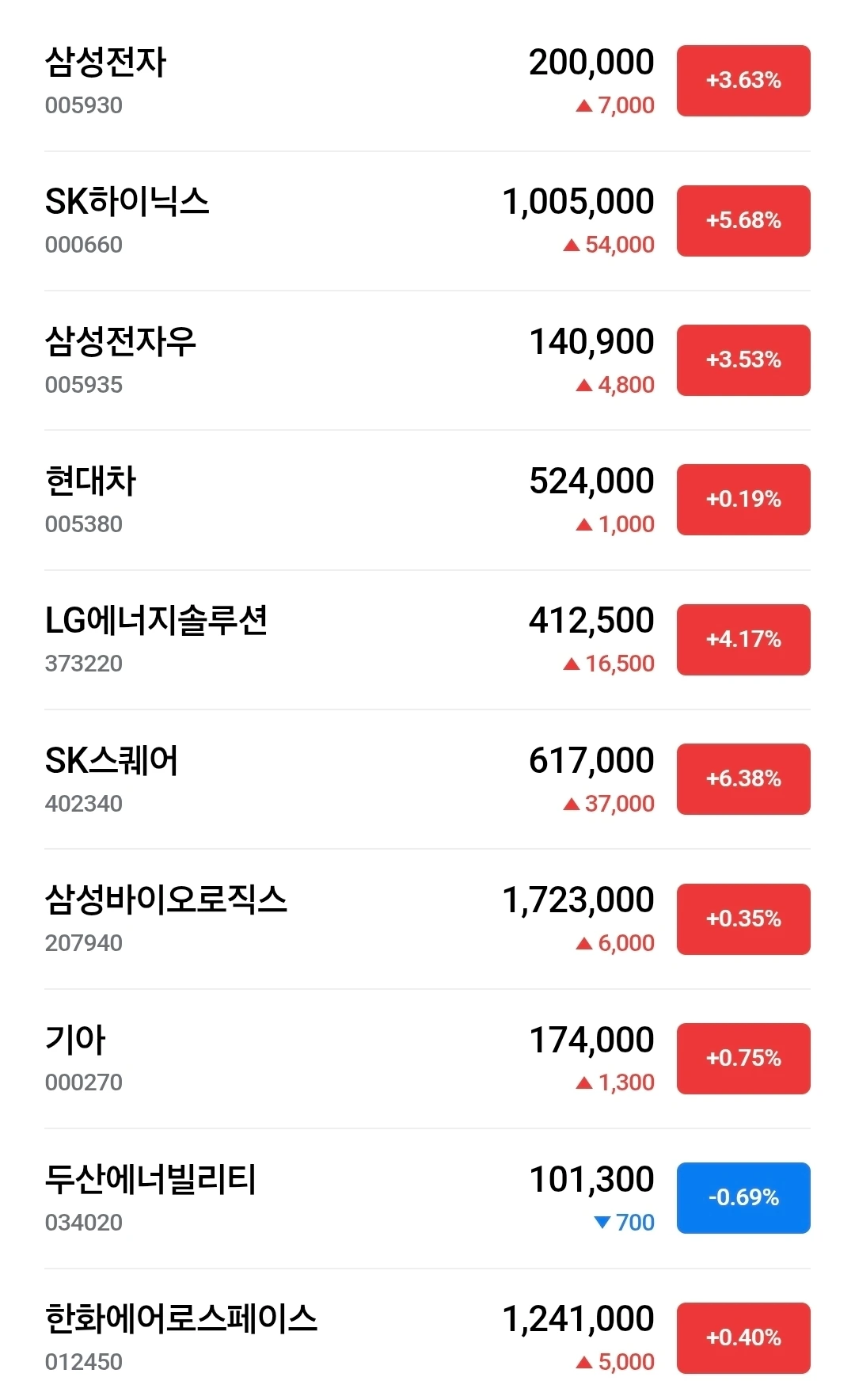This screenshot has height=1400, width=855.
Task: Click the 1,005,000 price
Action: pos(578,202)
